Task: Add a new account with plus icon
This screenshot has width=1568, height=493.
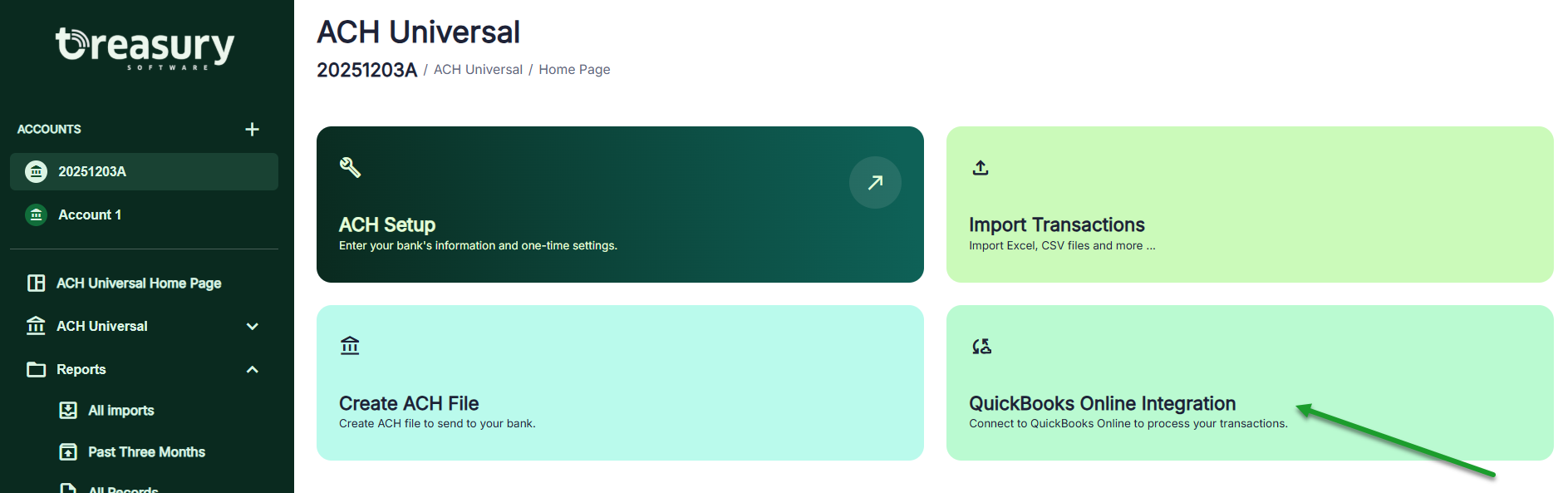Action: pyautogui.click(x=253, y=129)
